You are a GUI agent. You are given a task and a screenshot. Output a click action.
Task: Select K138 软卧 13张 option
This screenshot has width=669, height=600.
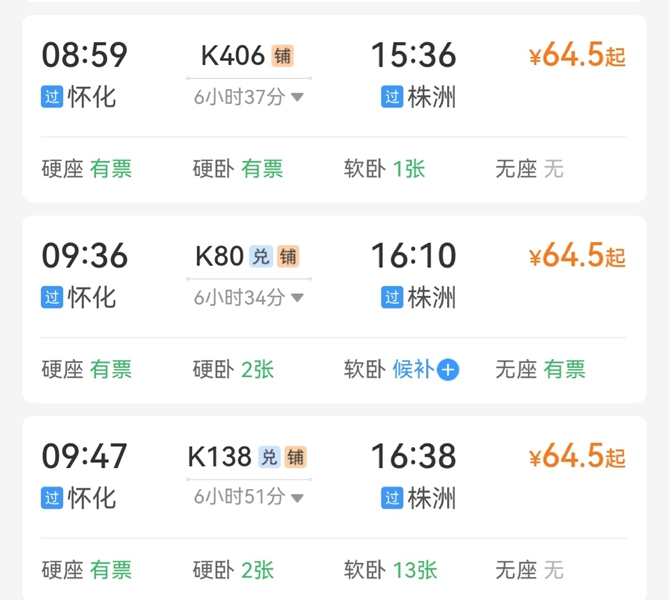point(391,569)
